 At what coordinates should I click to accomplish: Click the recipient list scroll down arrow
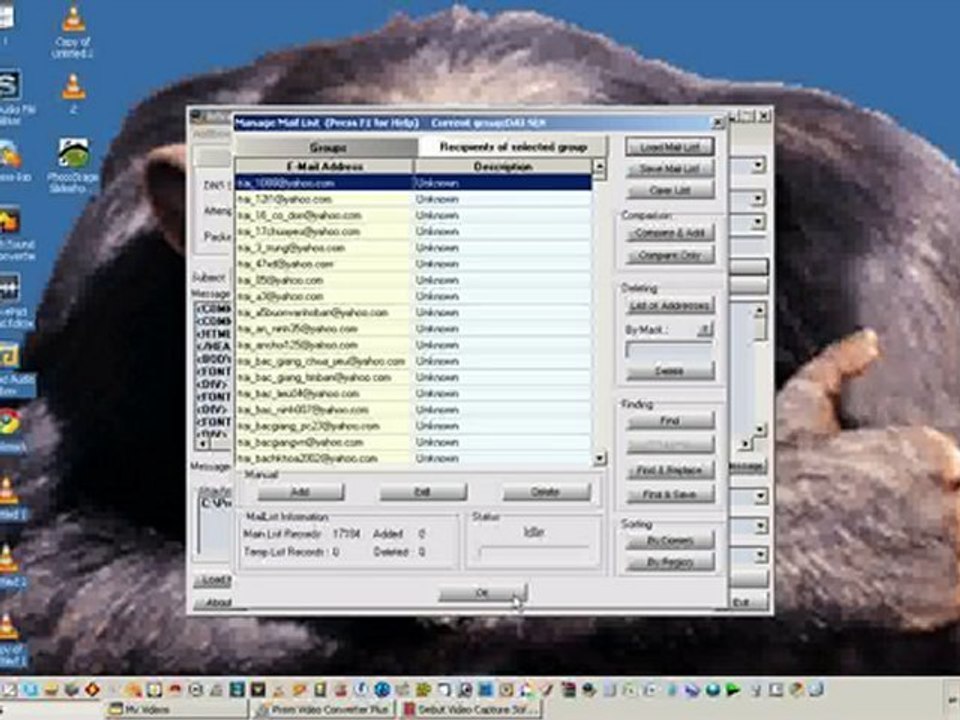pos(599,458)
